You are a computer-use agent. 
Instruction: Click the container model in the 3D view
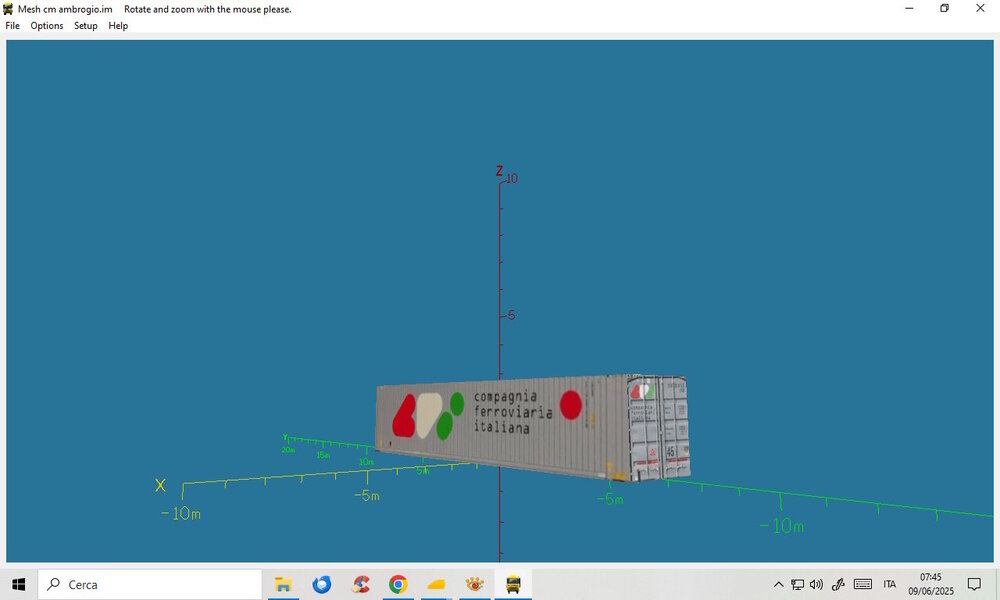pyautogui.click(x=533, y=427)
